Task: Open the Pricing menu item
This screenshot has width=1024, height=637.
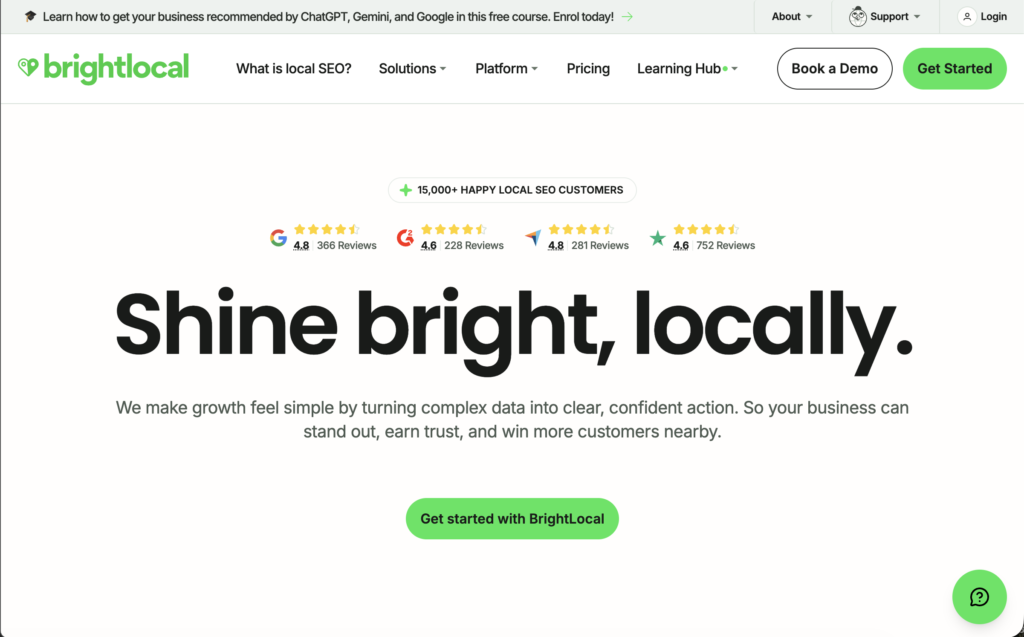Action: [588, 69]
